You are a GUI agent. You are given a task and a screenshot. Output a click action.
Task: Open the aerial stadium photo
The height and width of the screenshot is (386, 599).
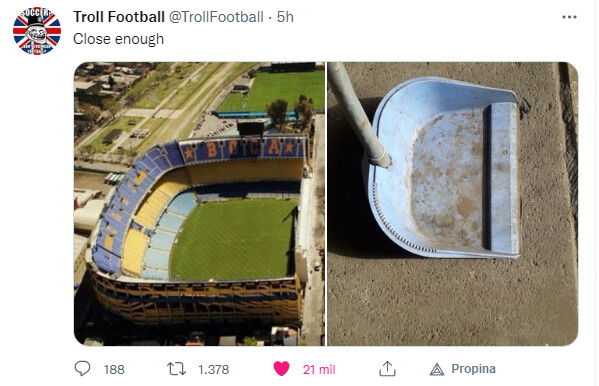(x=199, y=204)
